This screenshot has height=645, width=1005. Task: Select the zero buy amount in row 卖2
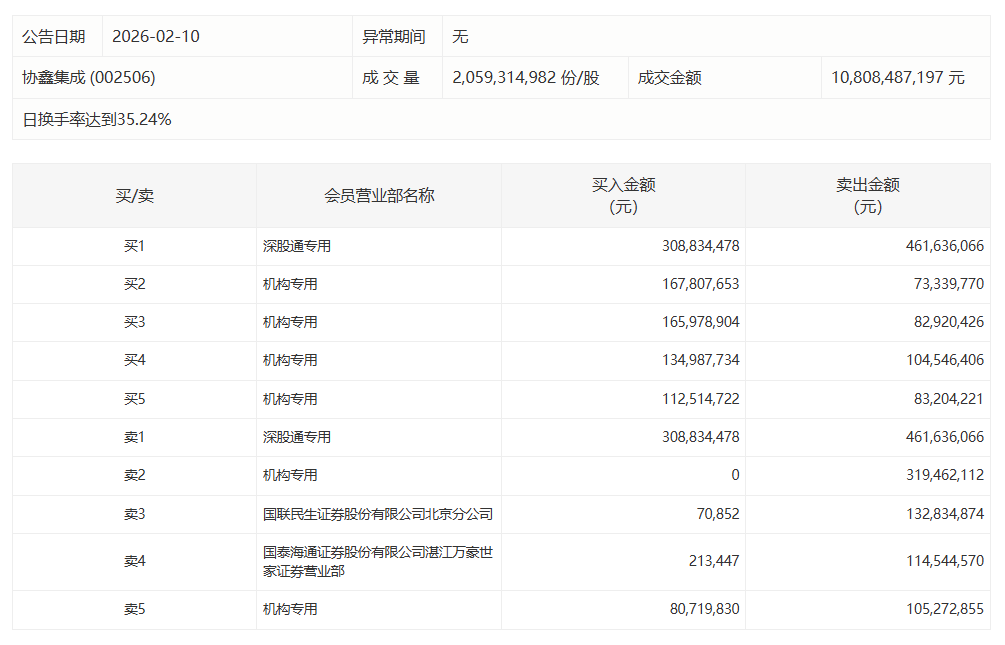735,475
